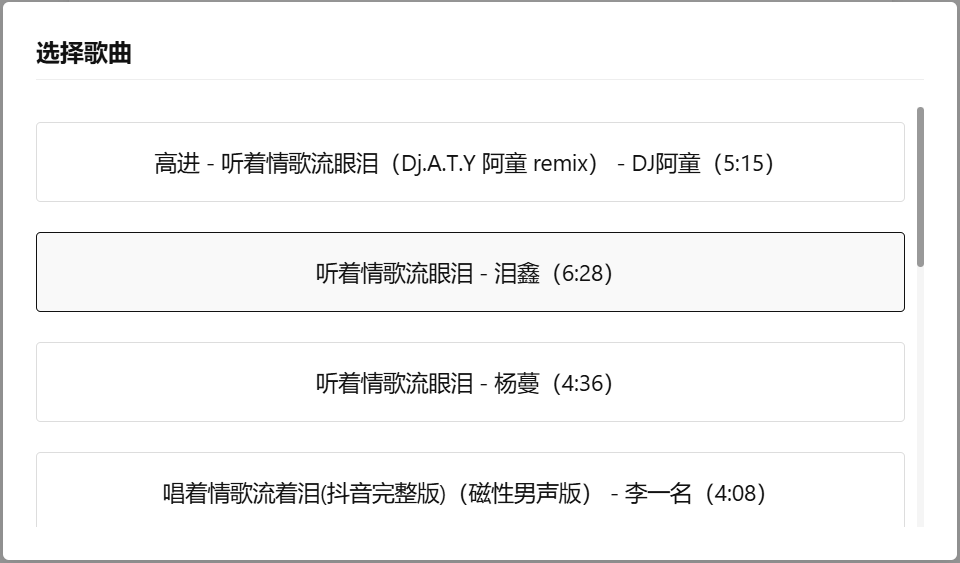The width and height of the screenshot is (960, 563).
Task: Pick the 4:36 duration song
Action: (x=470, y=382)
